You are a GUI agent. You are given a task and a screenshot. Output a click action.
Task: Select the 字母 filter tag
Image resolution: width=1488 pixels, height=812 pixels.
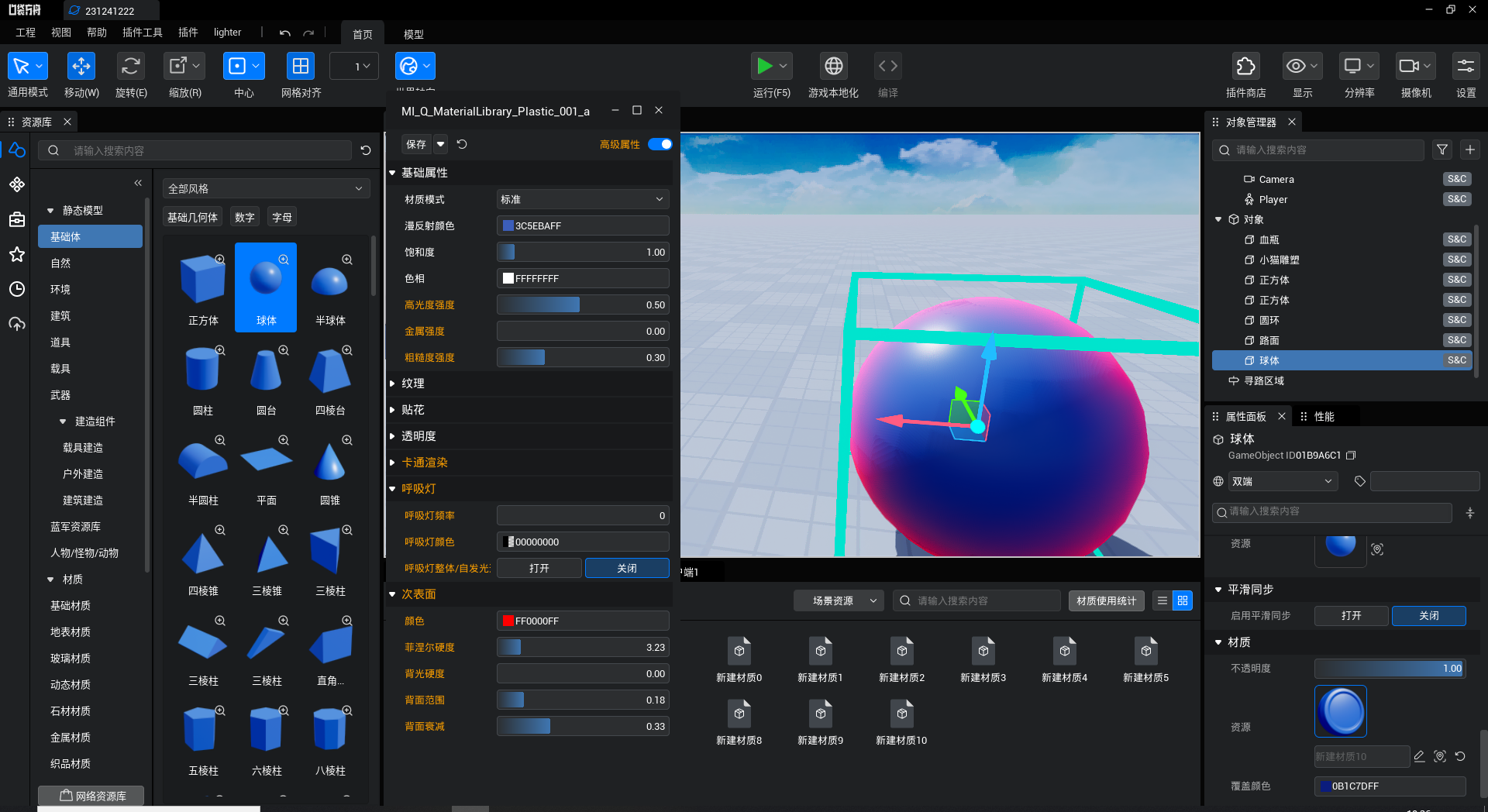pyautogui.click(x=282, y=218)
